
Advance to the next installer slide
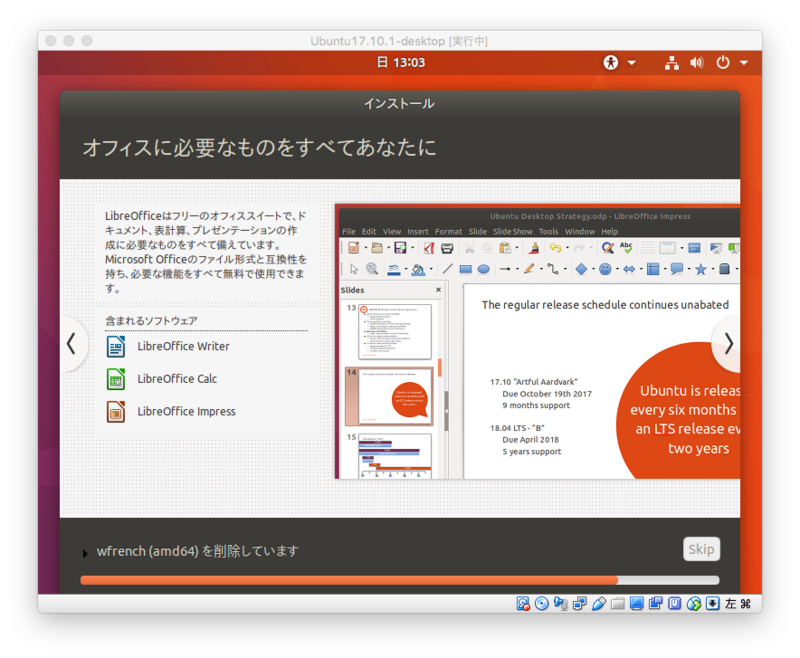[728, 344]
